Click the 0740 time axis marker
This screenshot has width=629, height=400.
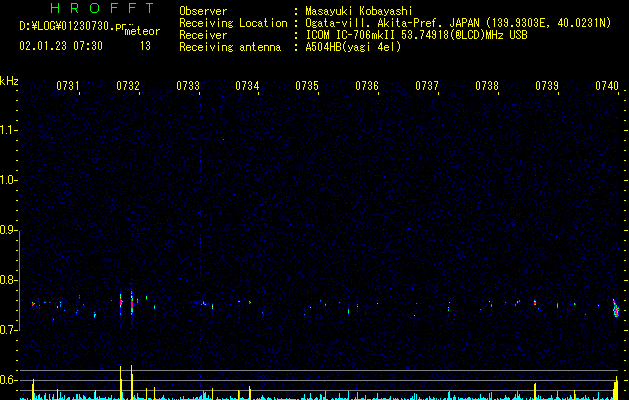(607, 86)
